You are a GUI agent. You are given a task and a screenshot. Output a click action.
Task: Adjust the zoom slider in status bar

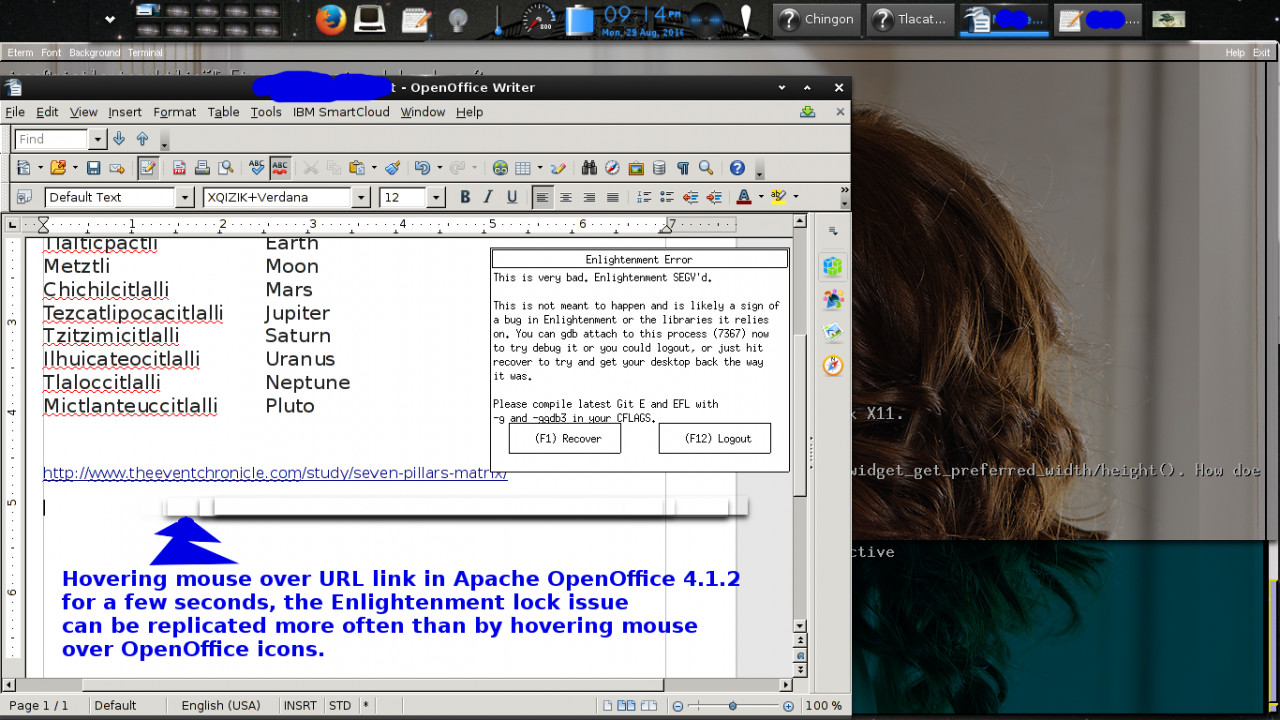click(733, 706)
